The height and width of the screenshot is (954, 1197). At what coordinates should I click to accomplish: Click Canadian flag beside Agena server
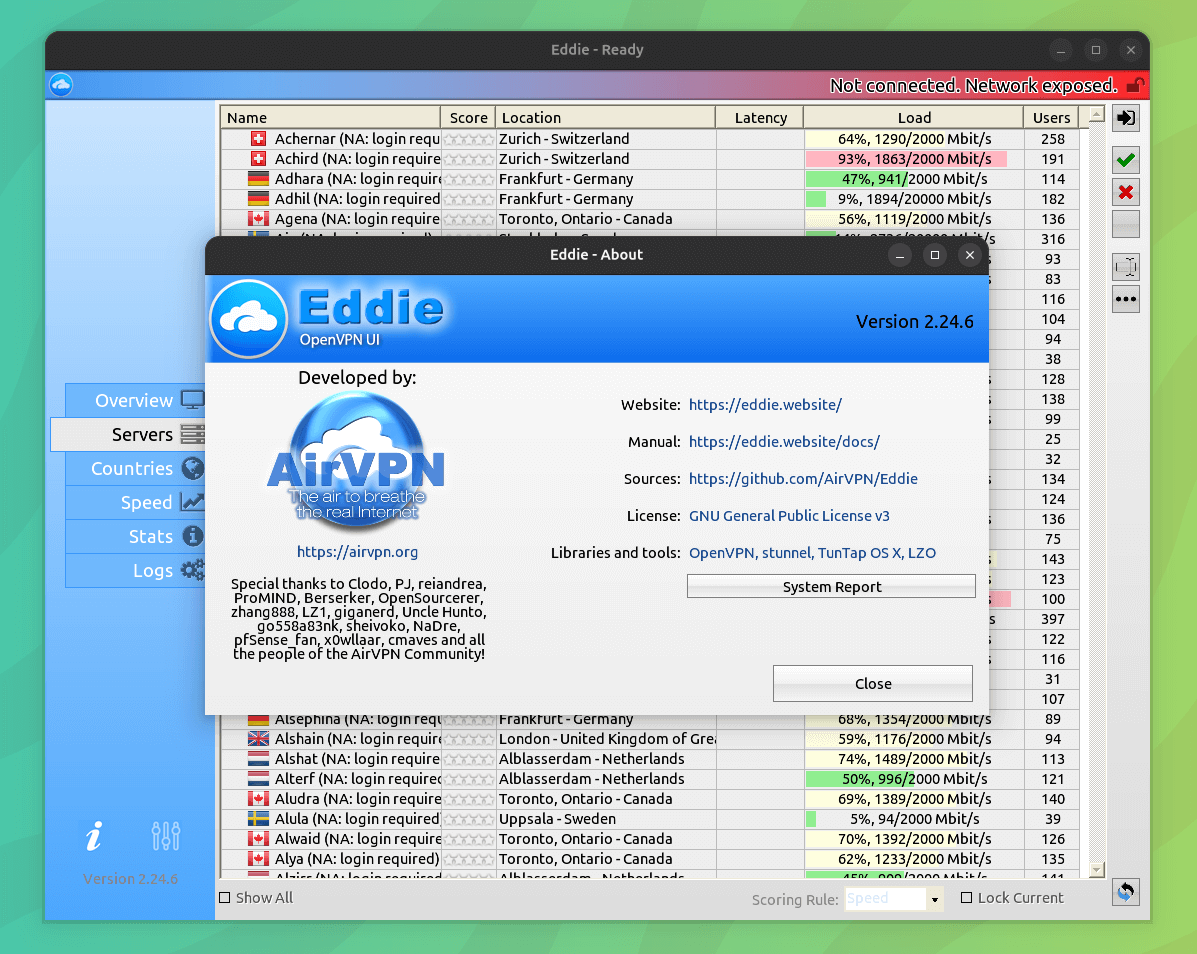point(259,219)
